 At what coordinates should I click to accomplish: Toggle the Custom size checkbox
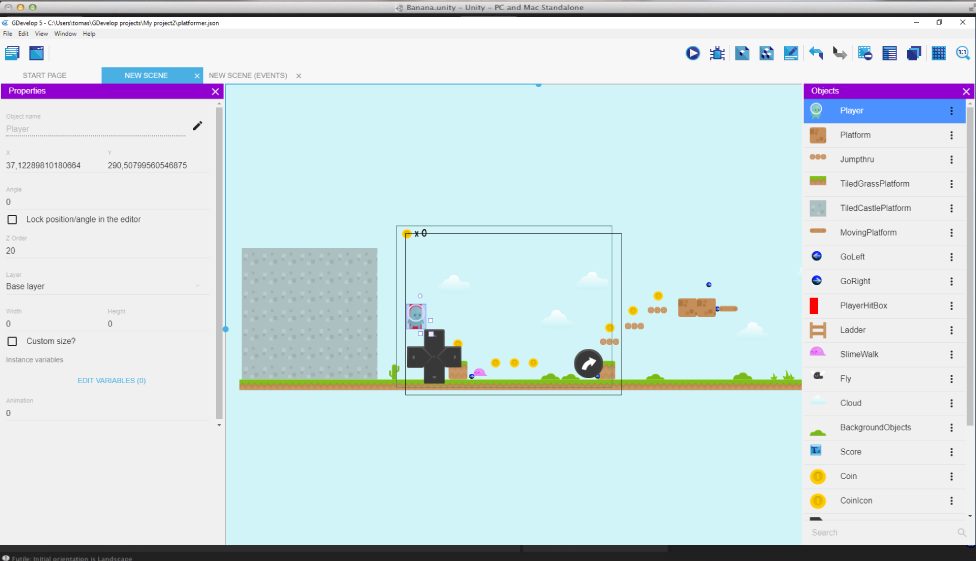click(12, 341)
